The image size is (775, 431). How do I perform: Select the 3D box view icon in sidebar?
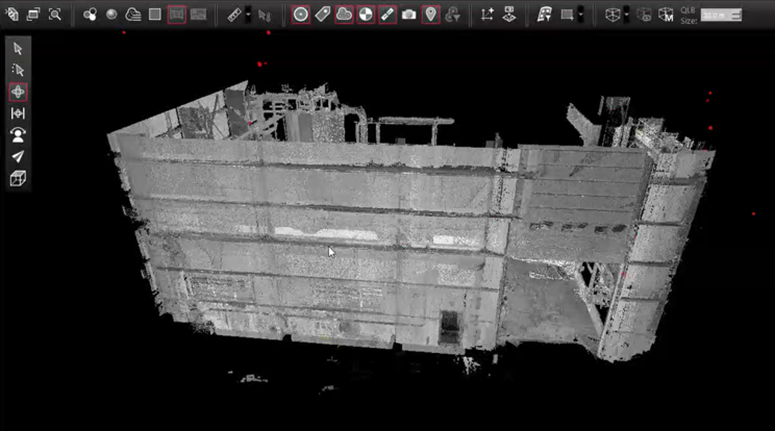pos(17,179)
